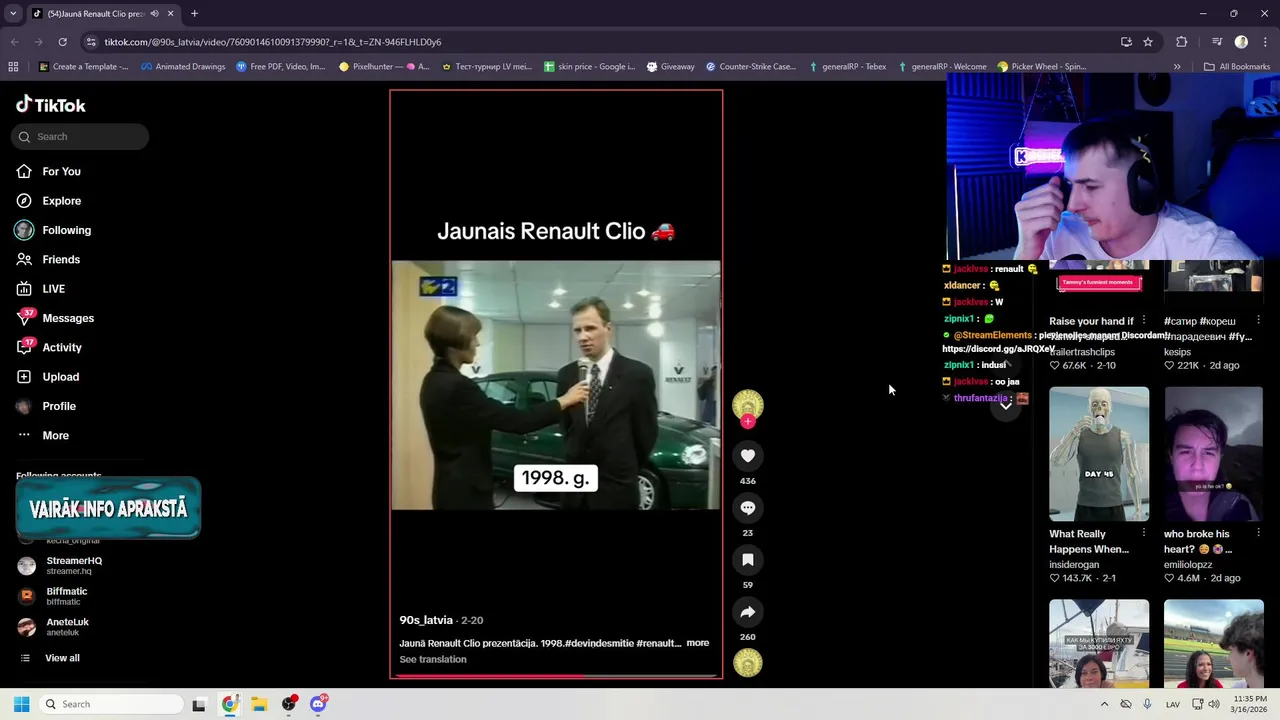Open a new browser tab
Image resolution: width=1280 pixels, height=720 pixels.
point(194,14)
